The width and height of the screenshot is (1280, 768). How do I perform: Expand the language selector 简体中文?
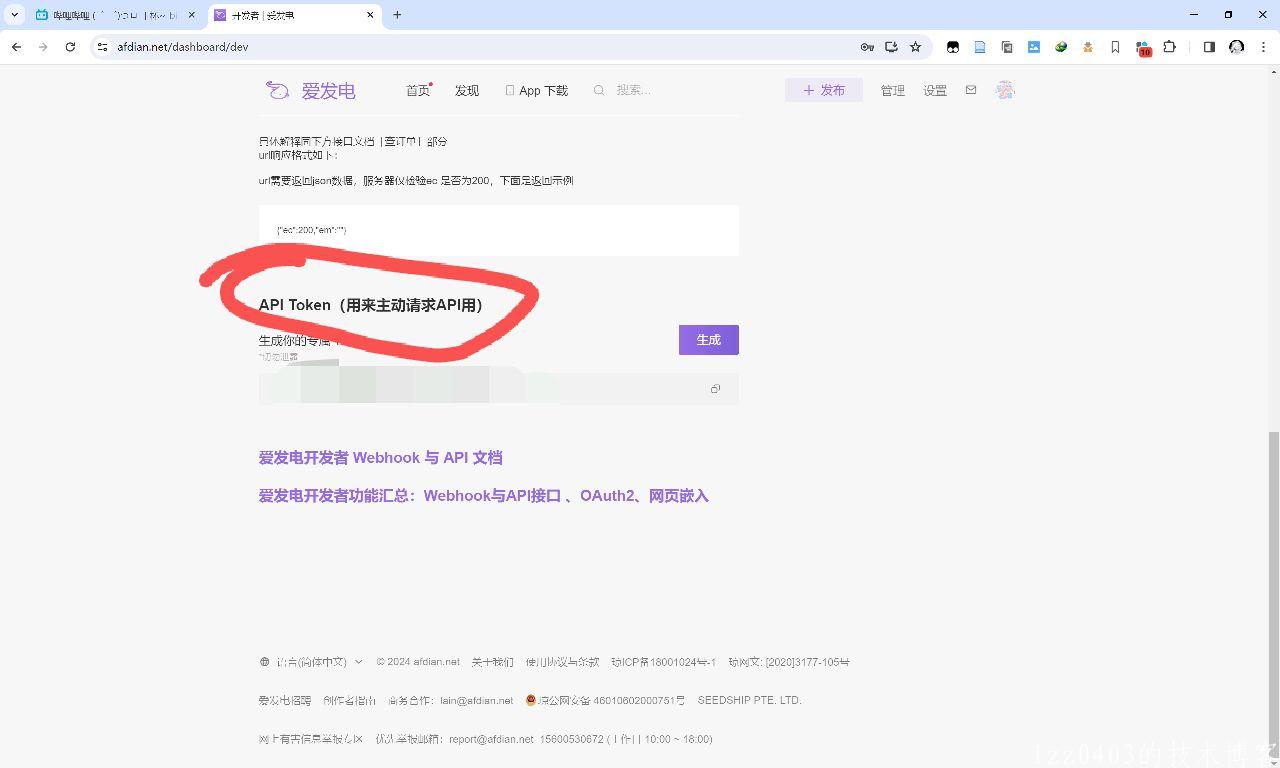pyautogui.click(x=311, y=662)
